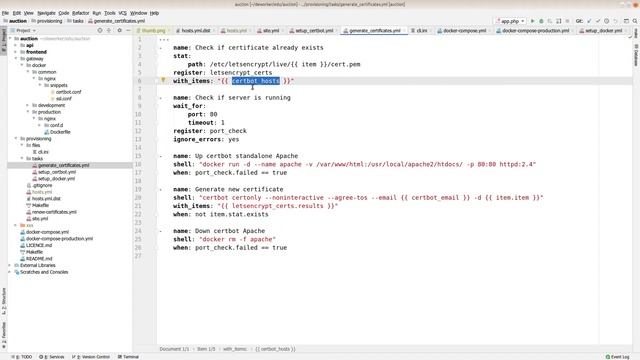
Task: Open the Event Log
Action: coord(618,357)
